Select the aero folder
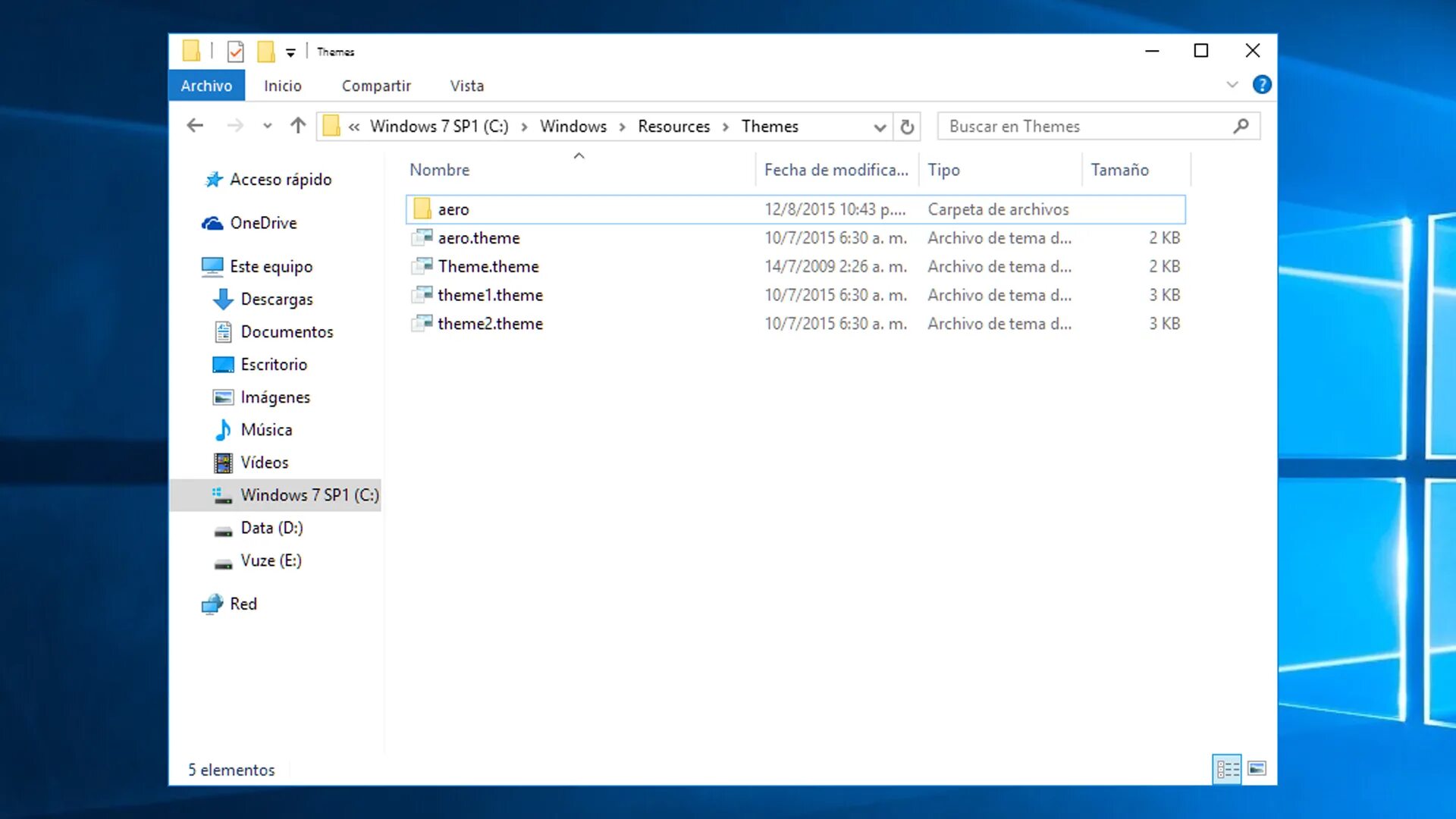Viewport: 1456px width, 819px height. [x=453, y=209]
